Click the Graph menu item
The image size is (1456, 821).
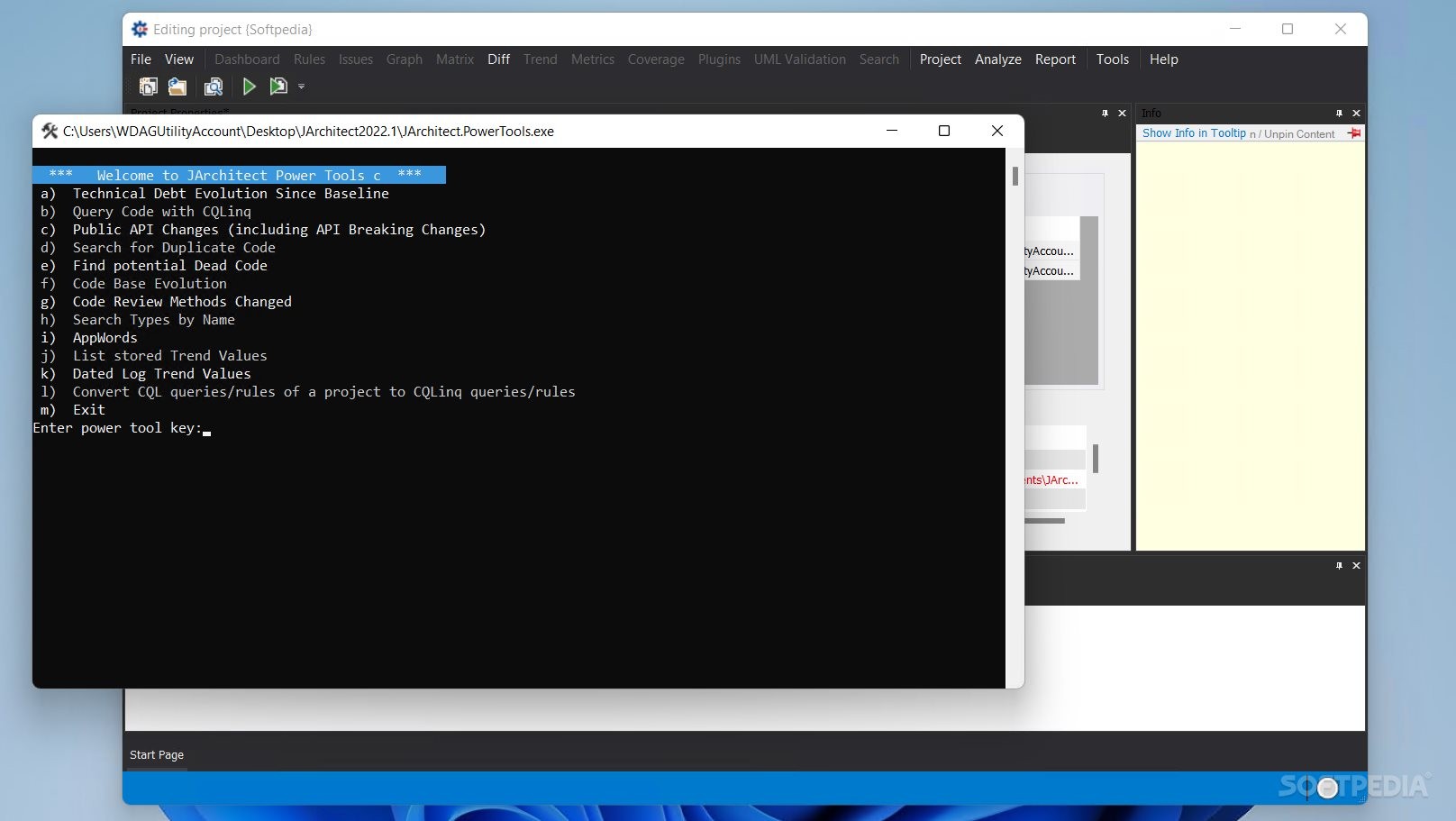(x=405, y=59)
